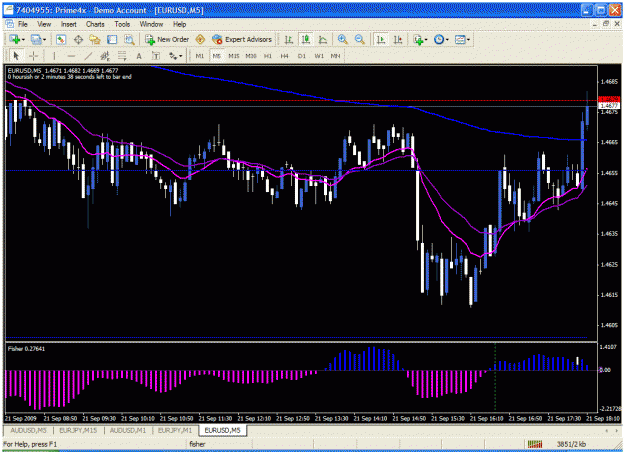Switch to M30 timeframe
This screenshot has width=625, height=452.
[x=251, y=56]
